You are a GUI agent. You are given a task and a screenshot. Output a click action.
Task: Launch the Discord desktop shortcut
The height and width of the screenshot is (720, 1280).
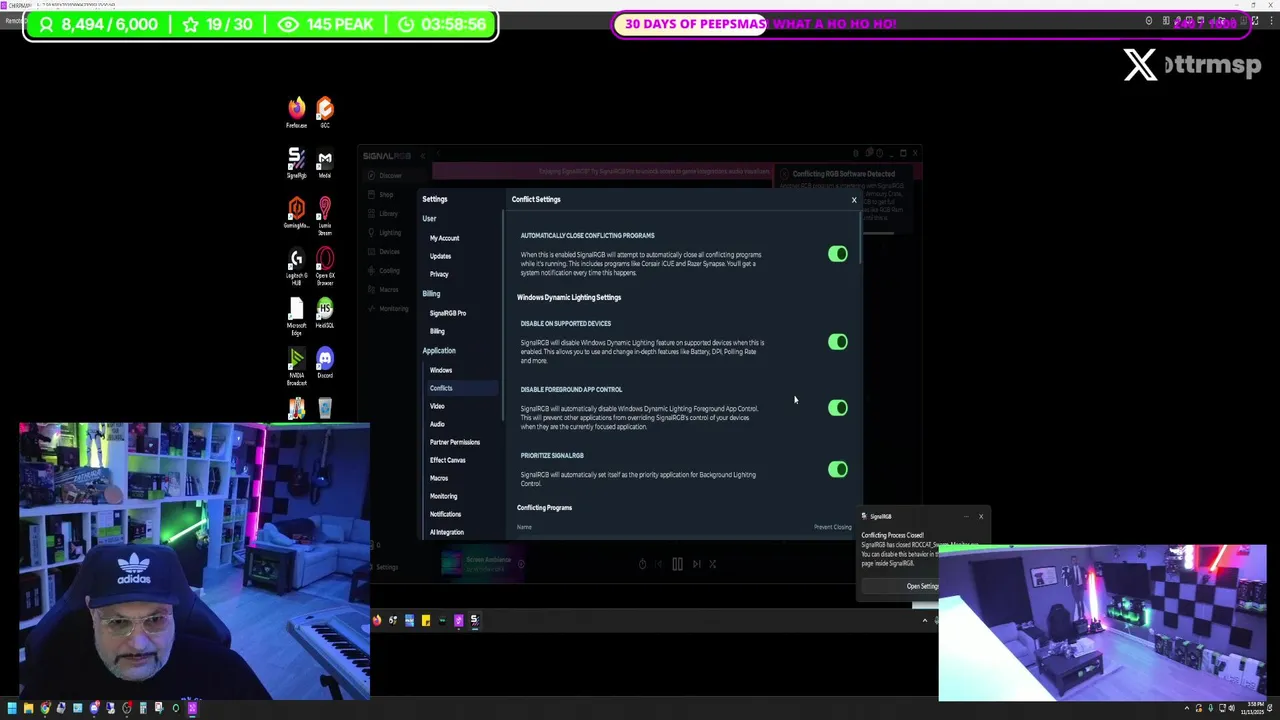tap(325, 363)
